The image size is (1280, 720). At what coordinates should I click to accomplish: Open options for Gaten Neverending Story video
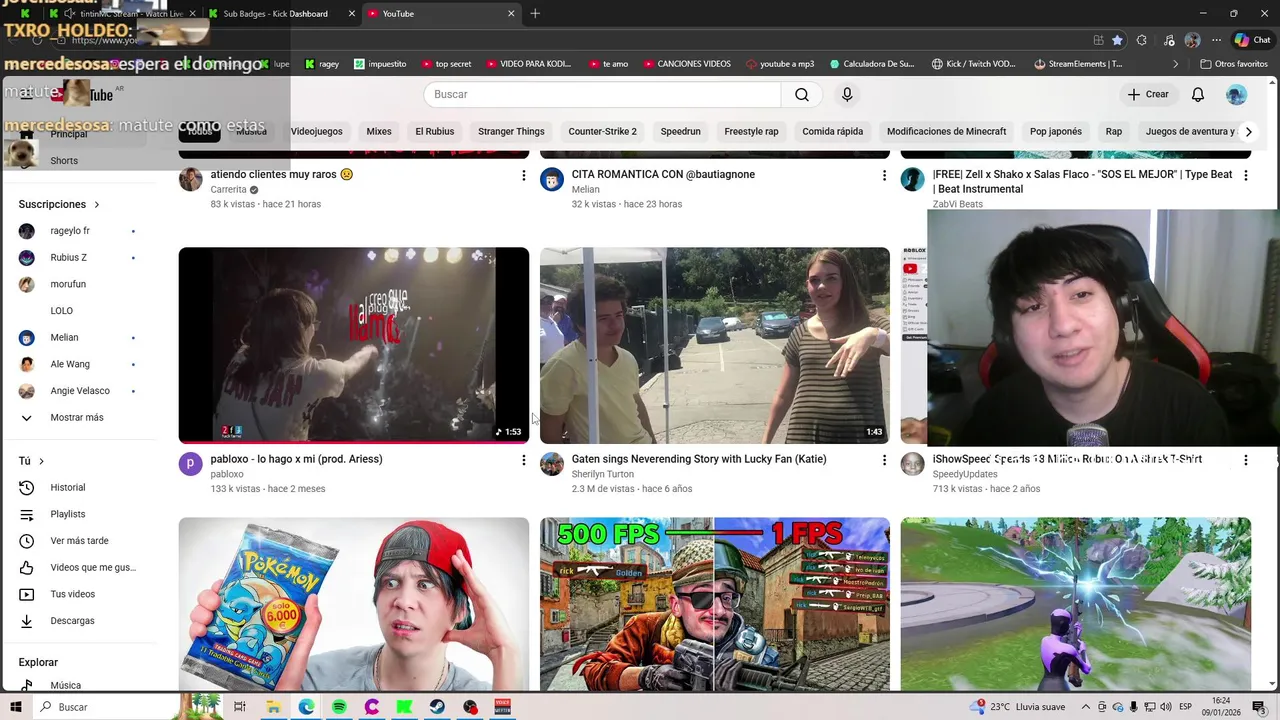point(884,460)
